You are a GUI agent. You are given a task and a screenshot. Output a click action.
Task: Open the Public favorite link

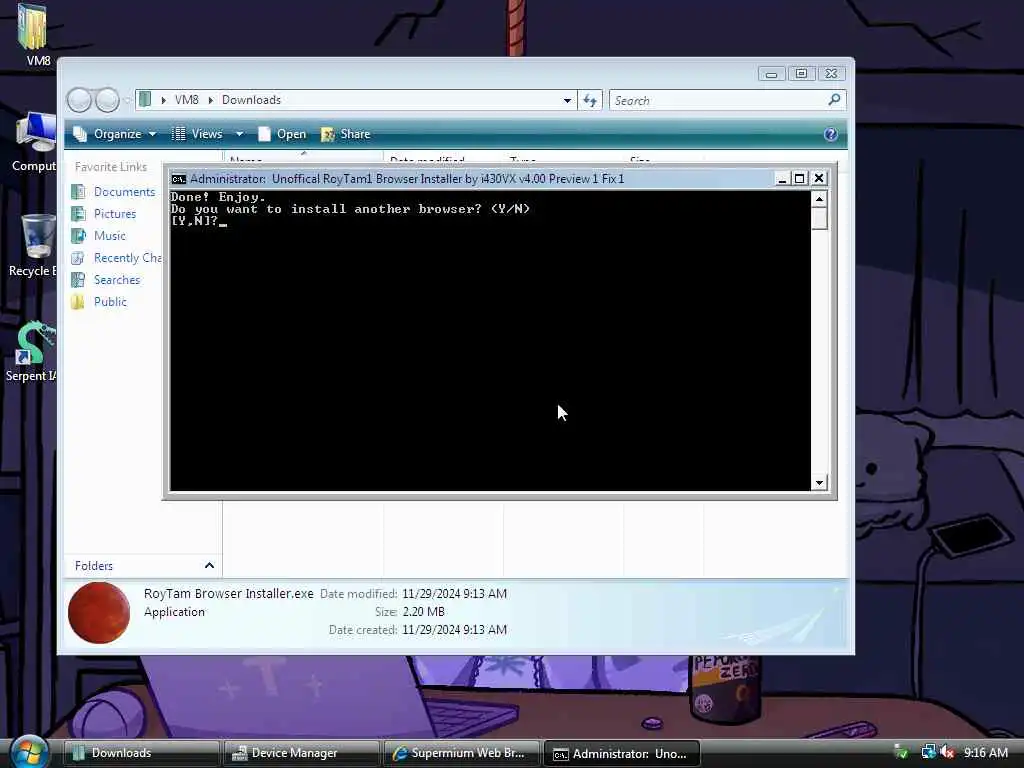pos(110,302)
